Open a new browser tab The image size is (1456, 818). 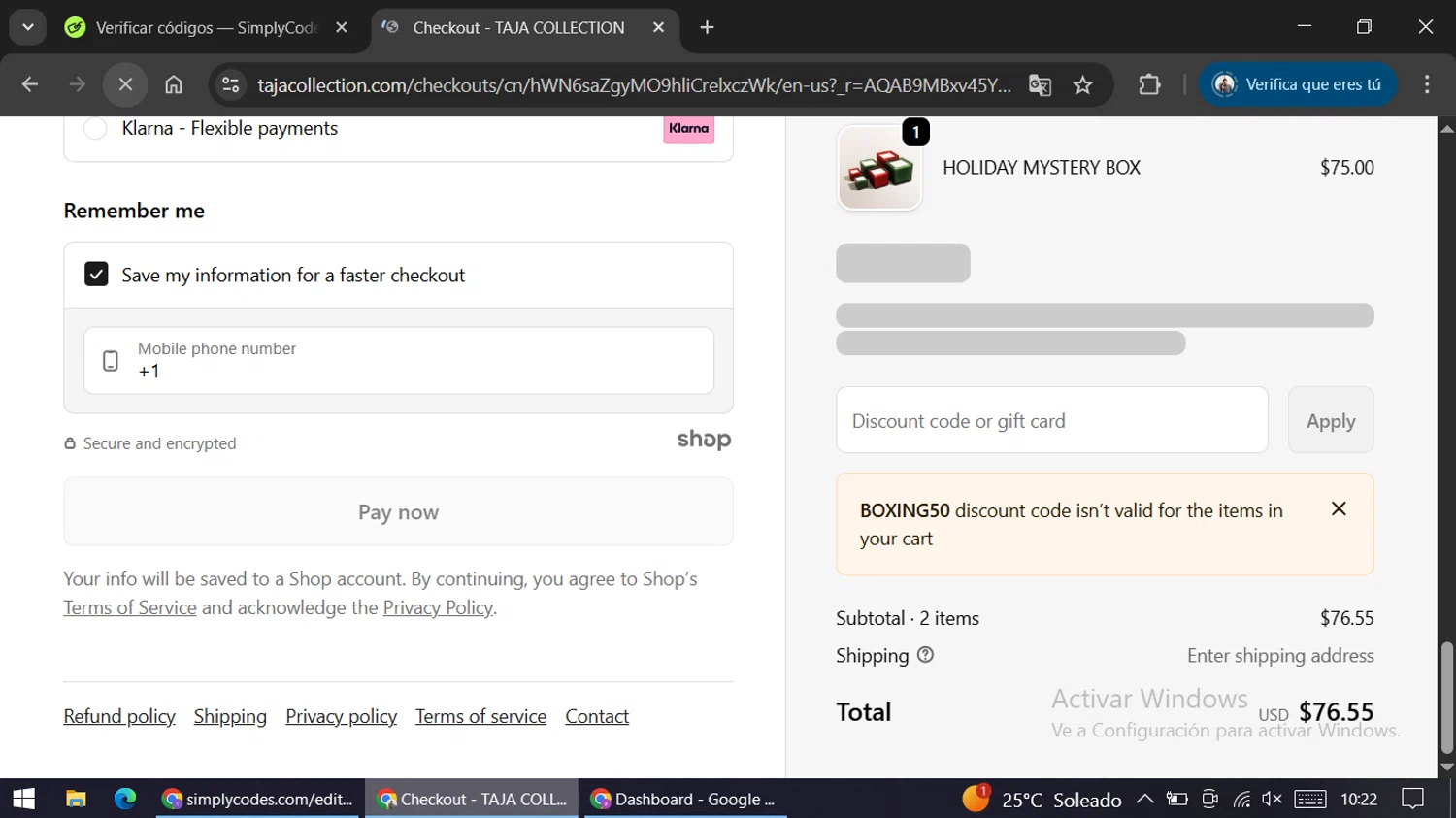click(x=707, y=27)
